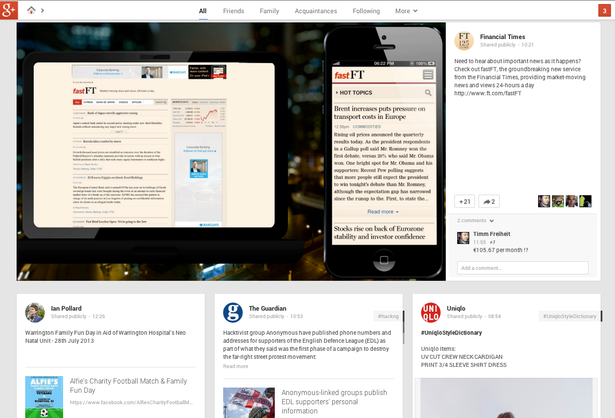Click Read more on Guardian post
The height and width of the screenshot is (418, 615).
coord(235,366)
